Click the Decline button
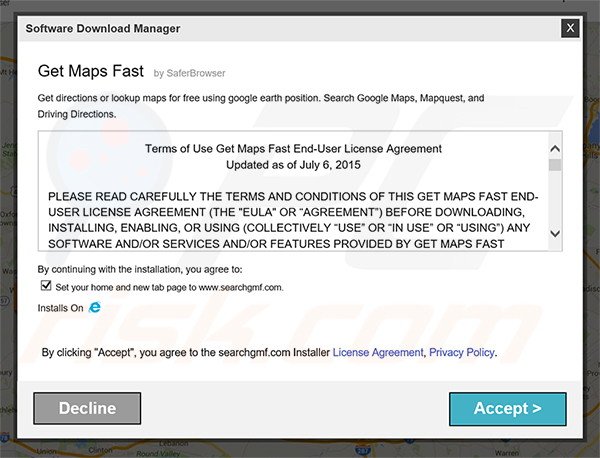Viewport: 600px width, 458px height. pos(87,408)
